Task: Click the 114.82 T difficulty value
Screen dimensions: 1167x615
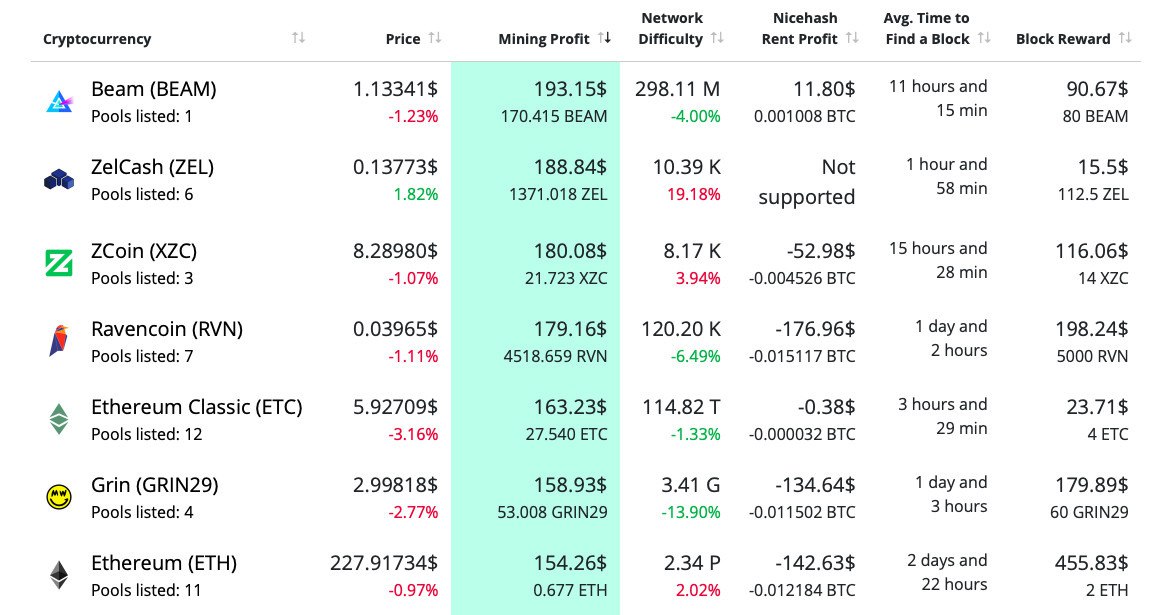Action: coord(681,407)
